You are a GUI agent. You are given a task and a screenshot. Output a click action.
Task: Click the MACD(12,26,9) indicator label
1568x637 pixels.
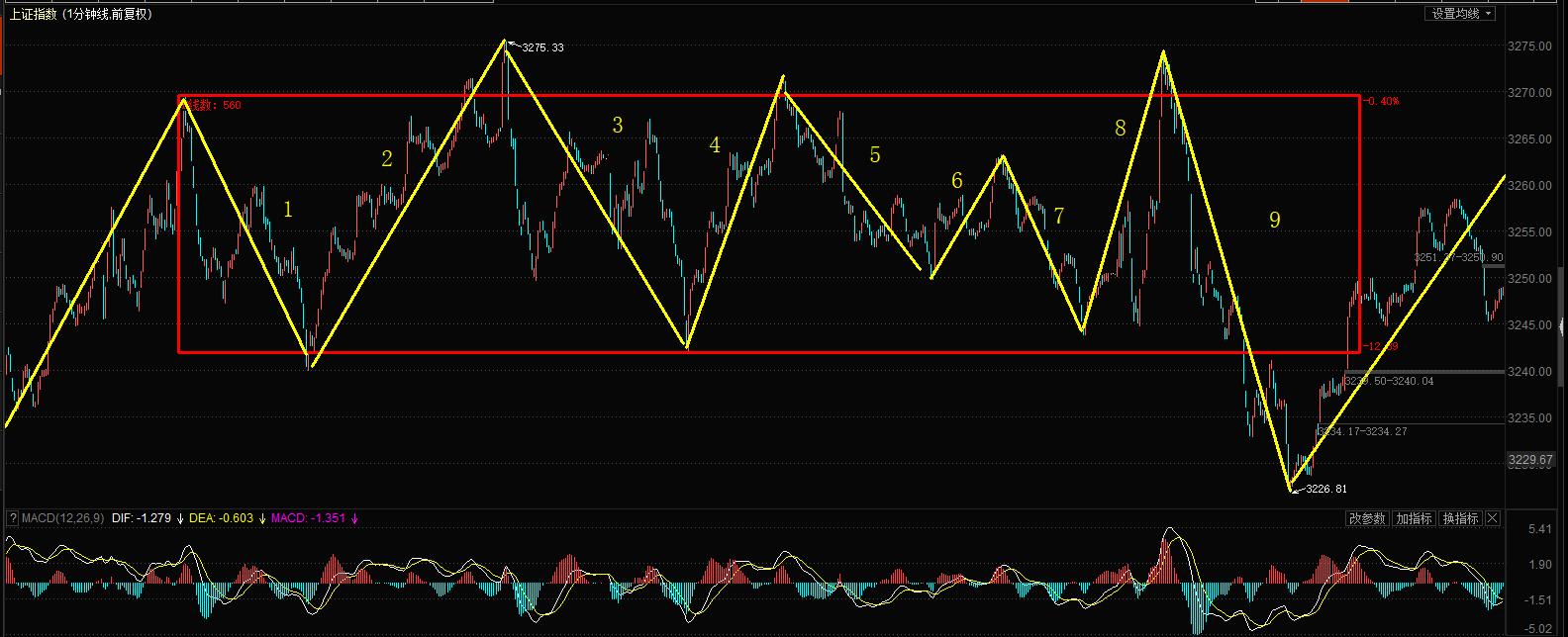tap(62, 518)
